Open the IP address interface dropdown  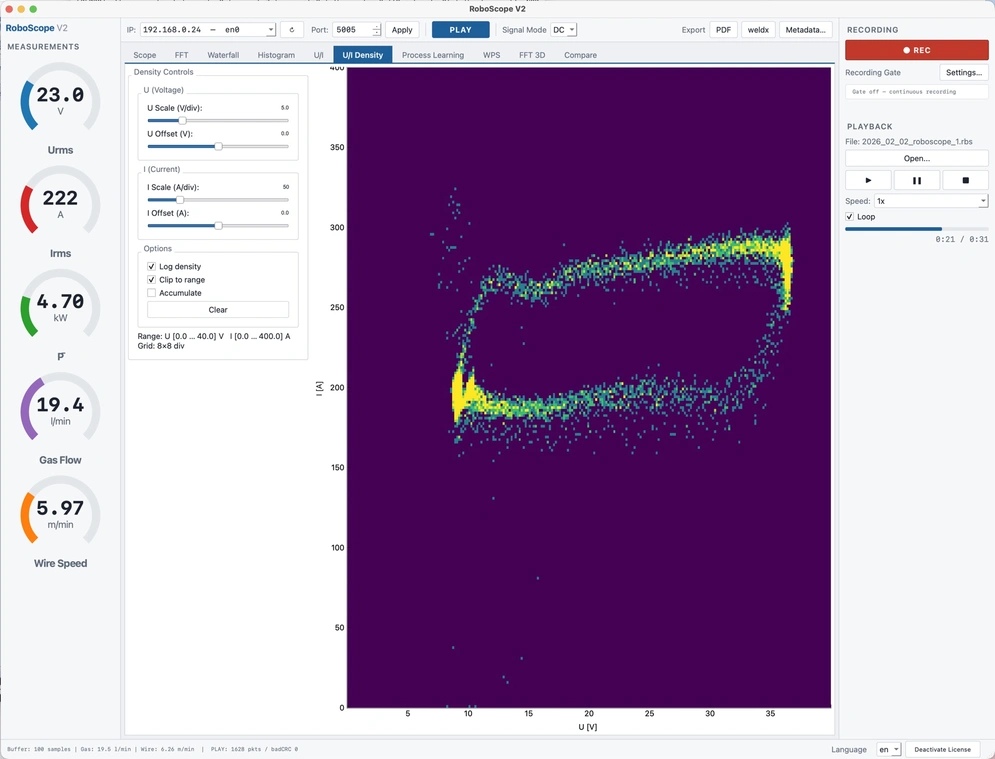point(208,30)
